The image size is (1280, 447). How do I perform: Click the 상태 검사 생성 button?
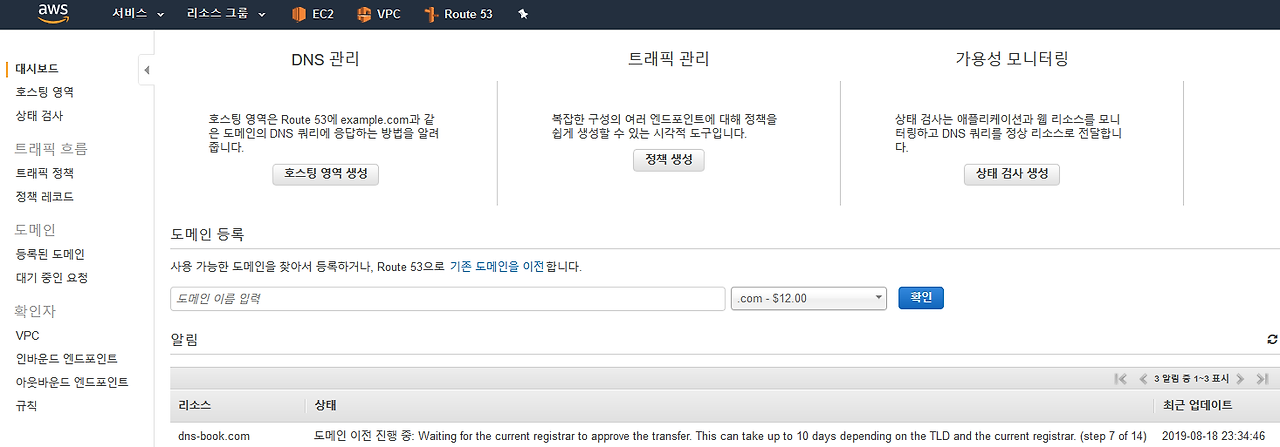[x=1012, y=173]
